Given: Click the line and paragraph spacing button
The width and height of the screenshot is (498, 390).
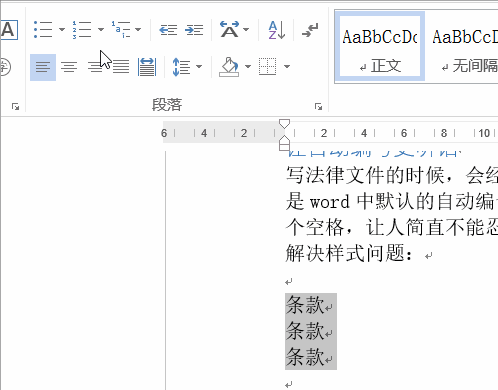Looking at the screenshot, I should [181, 67].
